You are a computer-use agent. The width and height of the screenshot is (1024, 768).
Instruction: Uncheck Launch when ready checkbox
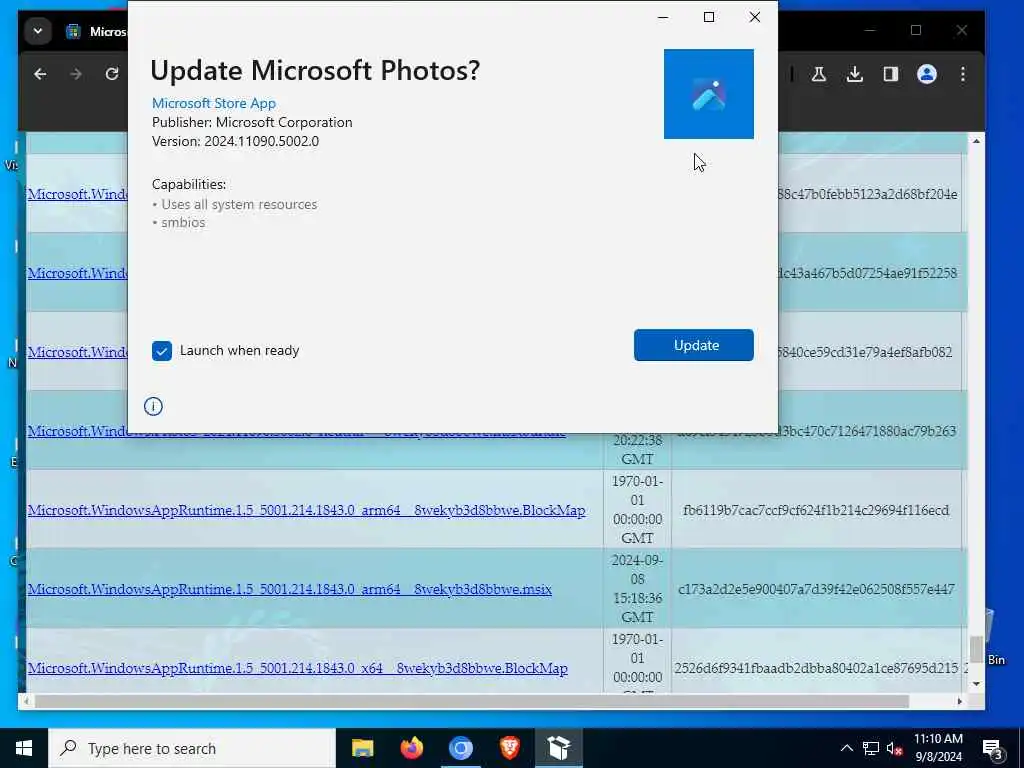point(161,351)
